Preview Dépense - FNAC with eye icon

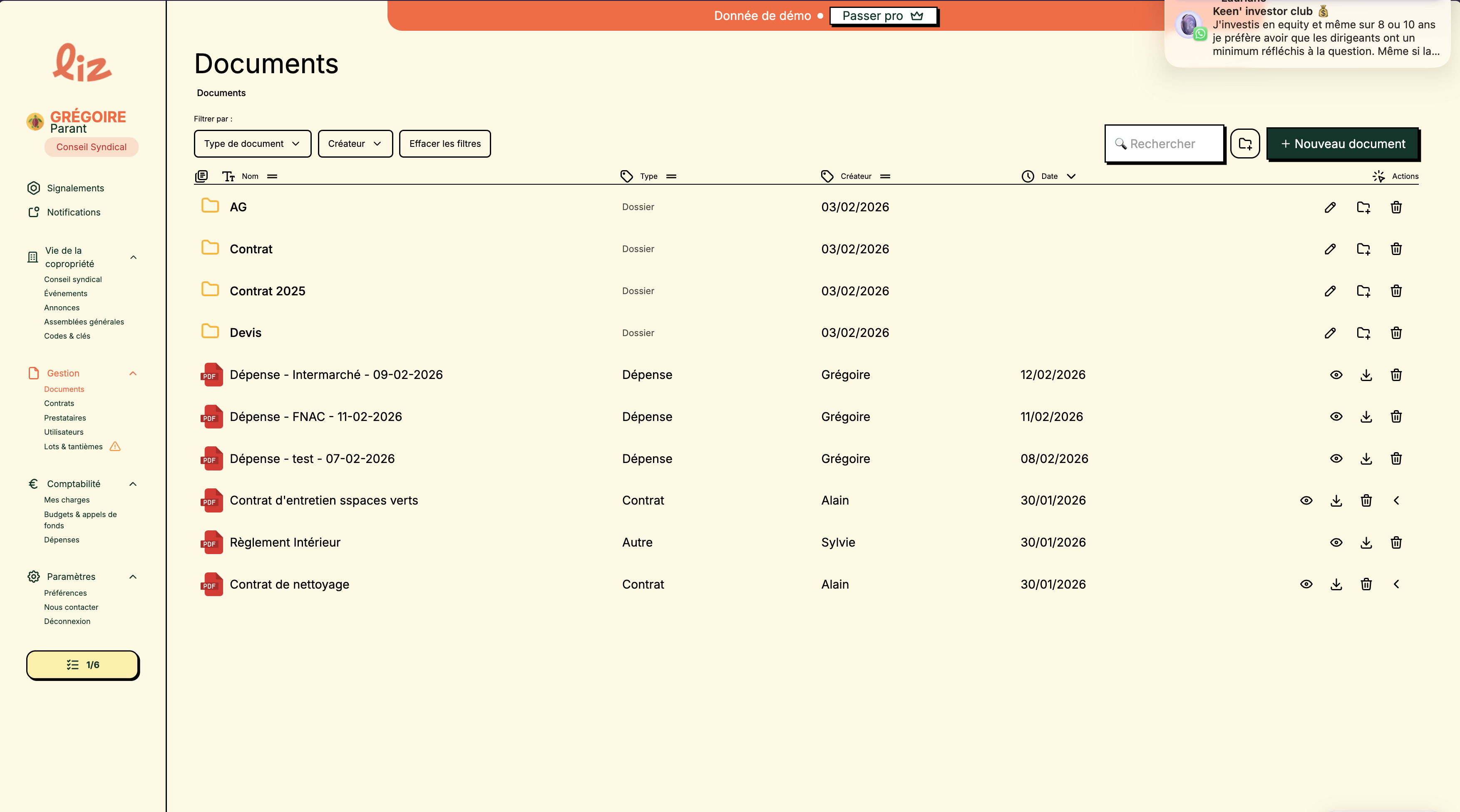[x=1336, y=417]
